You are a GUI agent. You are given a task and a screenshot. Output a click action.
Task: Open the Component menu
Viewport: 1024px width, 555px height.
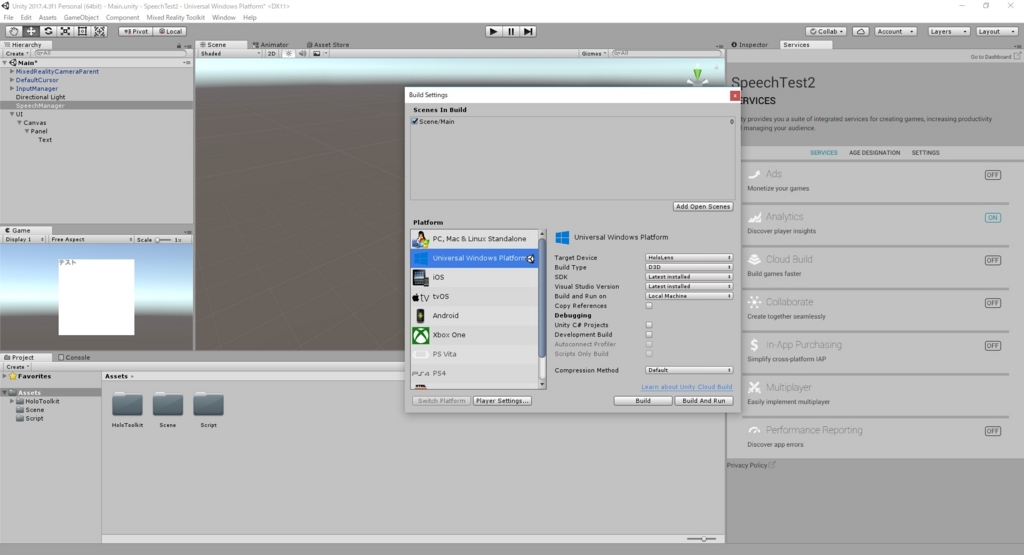coord(122,18)
